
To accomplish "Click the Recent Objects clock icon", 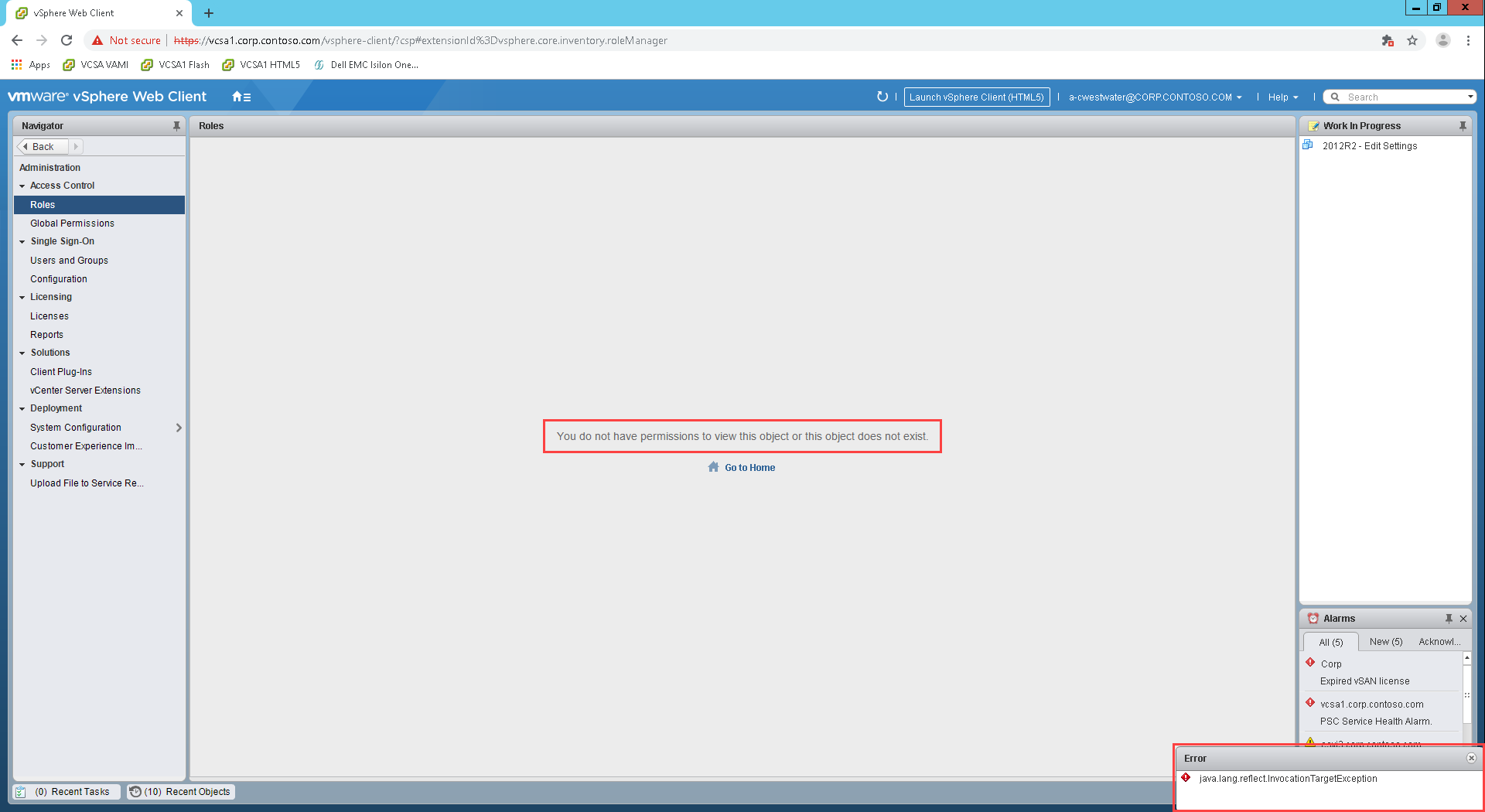I will [x=135, y=792].
